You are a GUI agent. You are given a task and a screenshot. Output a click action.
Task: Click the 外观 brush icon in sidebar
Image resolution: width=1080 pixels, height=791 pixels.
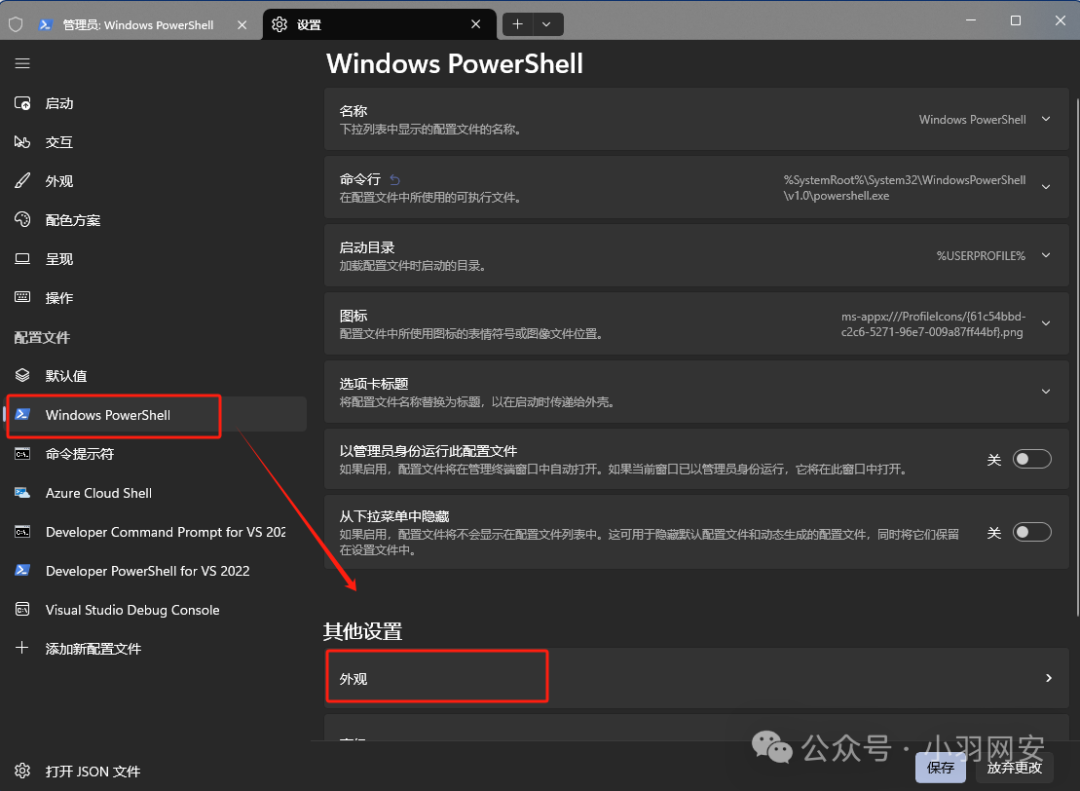(x=22, y=181)
